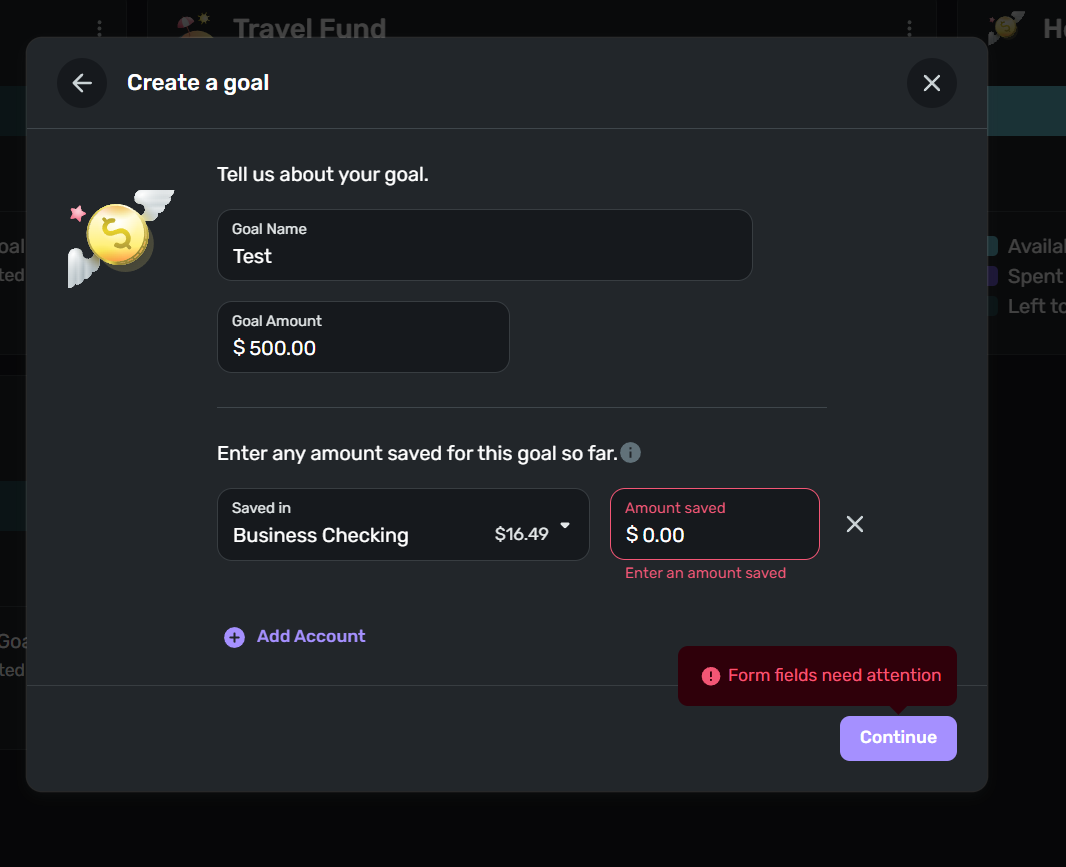Image resolution: width=1066 pixels, height=867 pixels.
Task: Open Travel Fund options menu behind dialog
Action: click(x=909, y=28)
